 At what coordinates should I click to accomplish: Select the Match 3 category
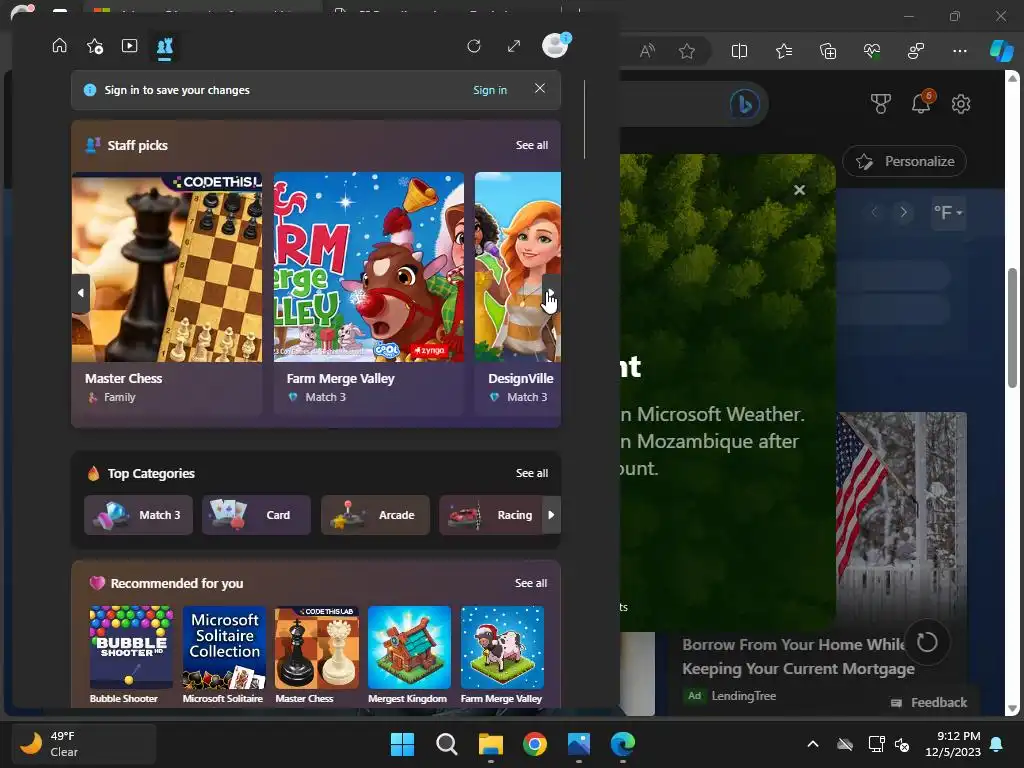point(138,515)
